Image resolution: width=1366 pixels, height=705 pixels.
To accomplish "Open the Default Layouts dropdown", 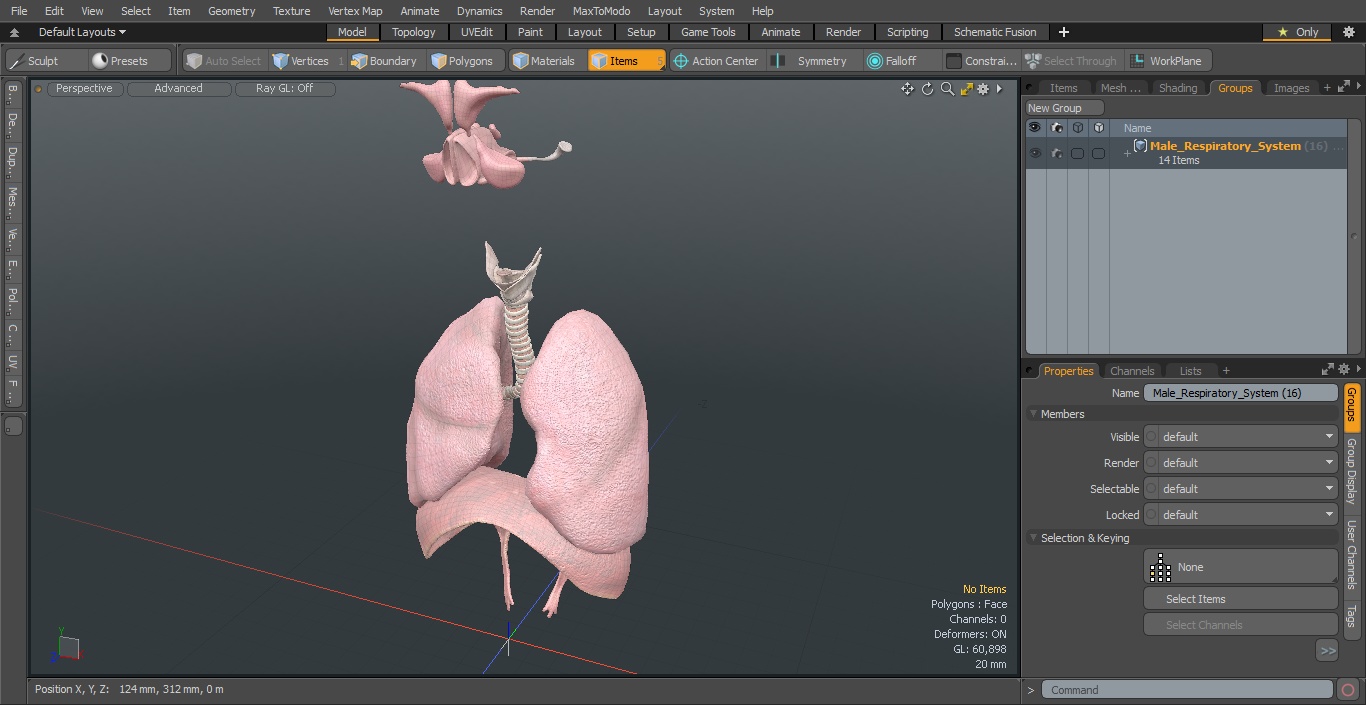I will pos(82,32).
